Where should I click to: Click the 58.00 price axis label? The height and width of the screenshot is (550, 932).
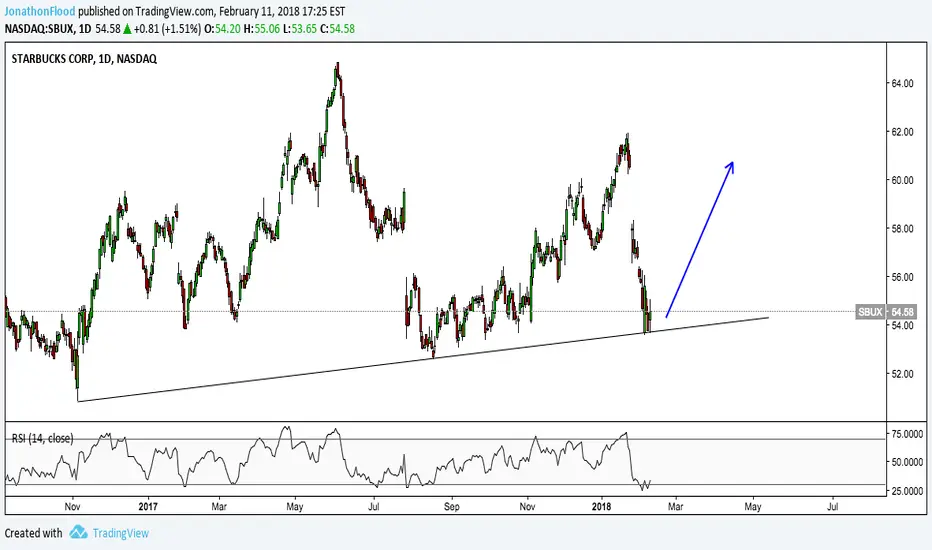pyautogui.click(x=902, y=229)
